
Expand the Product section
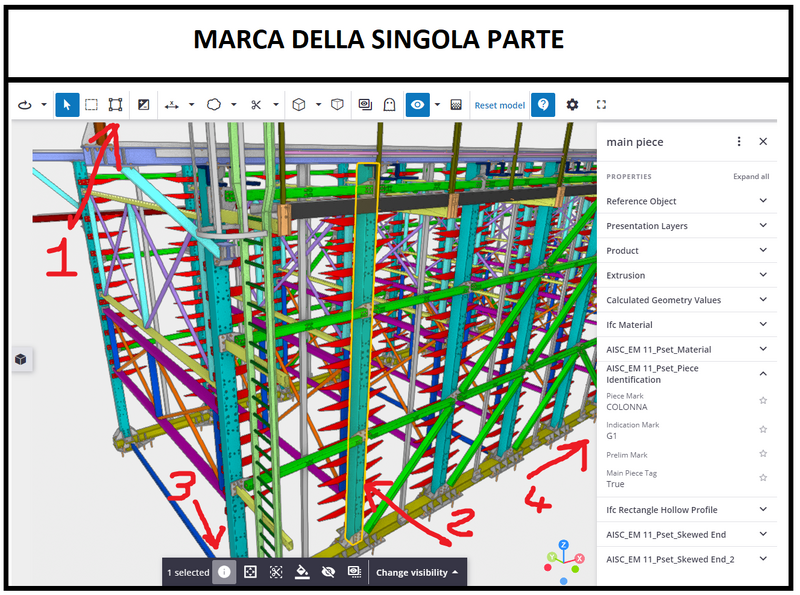(687, 251)
